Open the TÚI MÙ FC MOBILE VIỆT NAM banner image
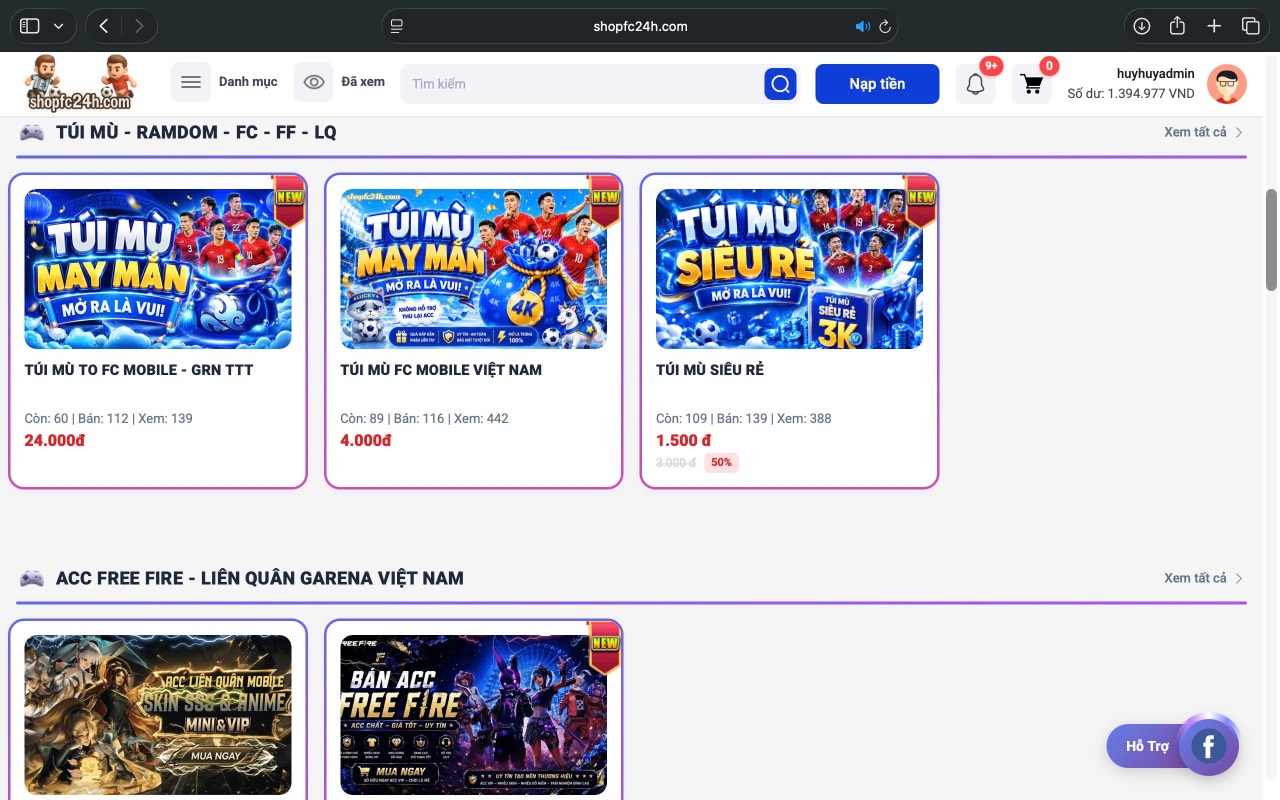Screen dimensions: 1280x800 coord(473,269)
